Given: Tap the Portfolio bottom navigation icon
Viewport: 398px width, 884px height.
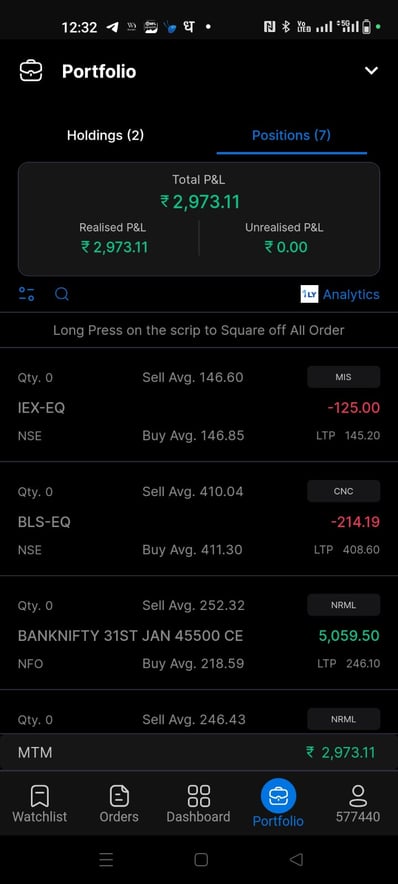Looking at the screenshot, I should click(x=278, y=795).
